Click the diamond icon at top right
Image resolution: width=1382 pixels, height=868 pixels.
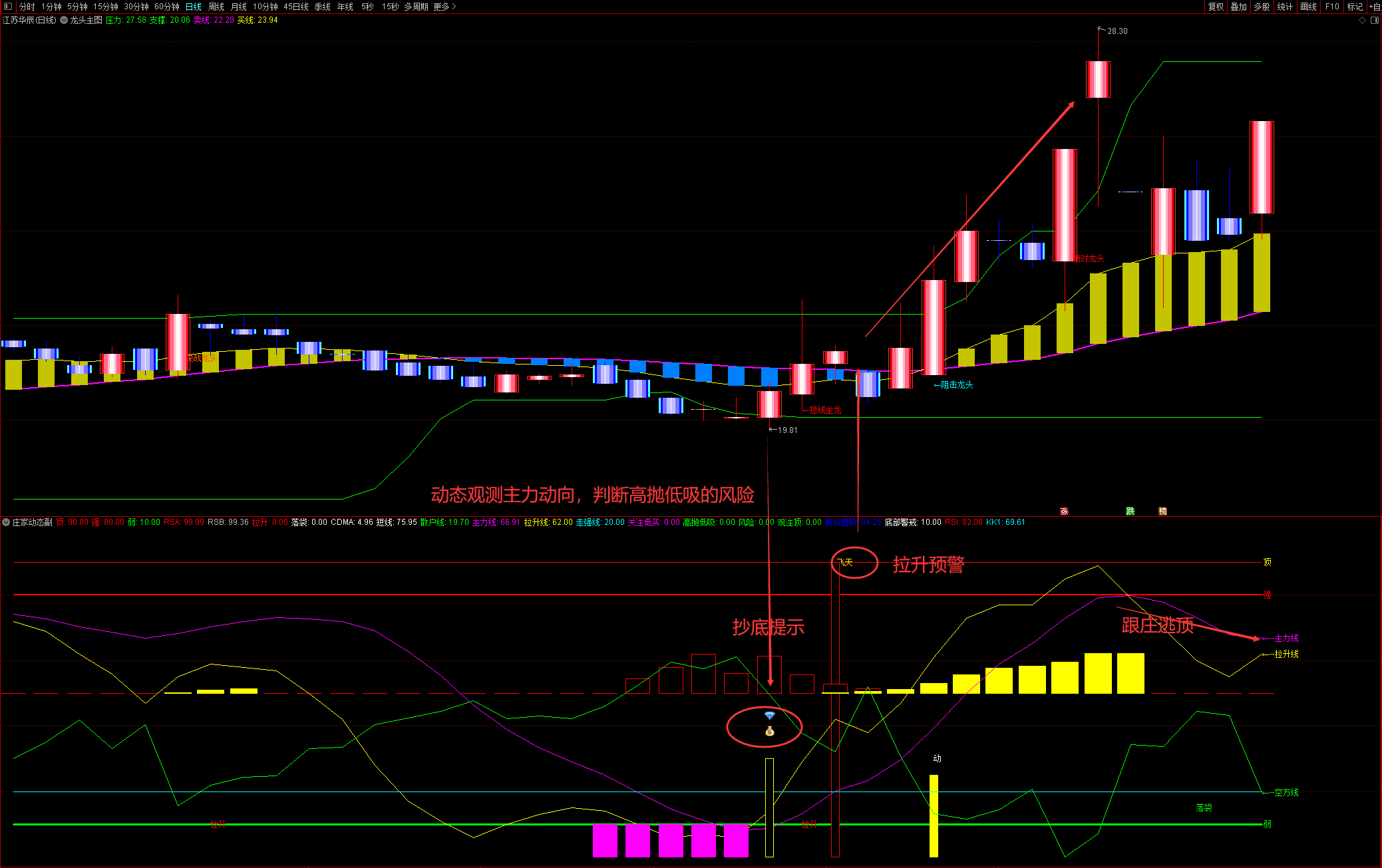point(1362,21)
